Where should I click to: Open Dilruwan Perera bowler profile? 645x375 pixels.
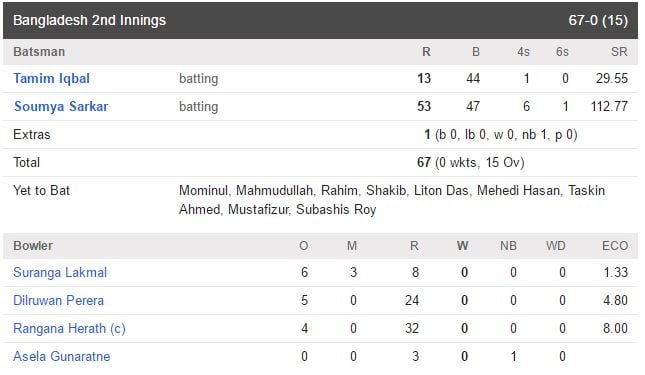pyautogui.click(x=58, y=300)
